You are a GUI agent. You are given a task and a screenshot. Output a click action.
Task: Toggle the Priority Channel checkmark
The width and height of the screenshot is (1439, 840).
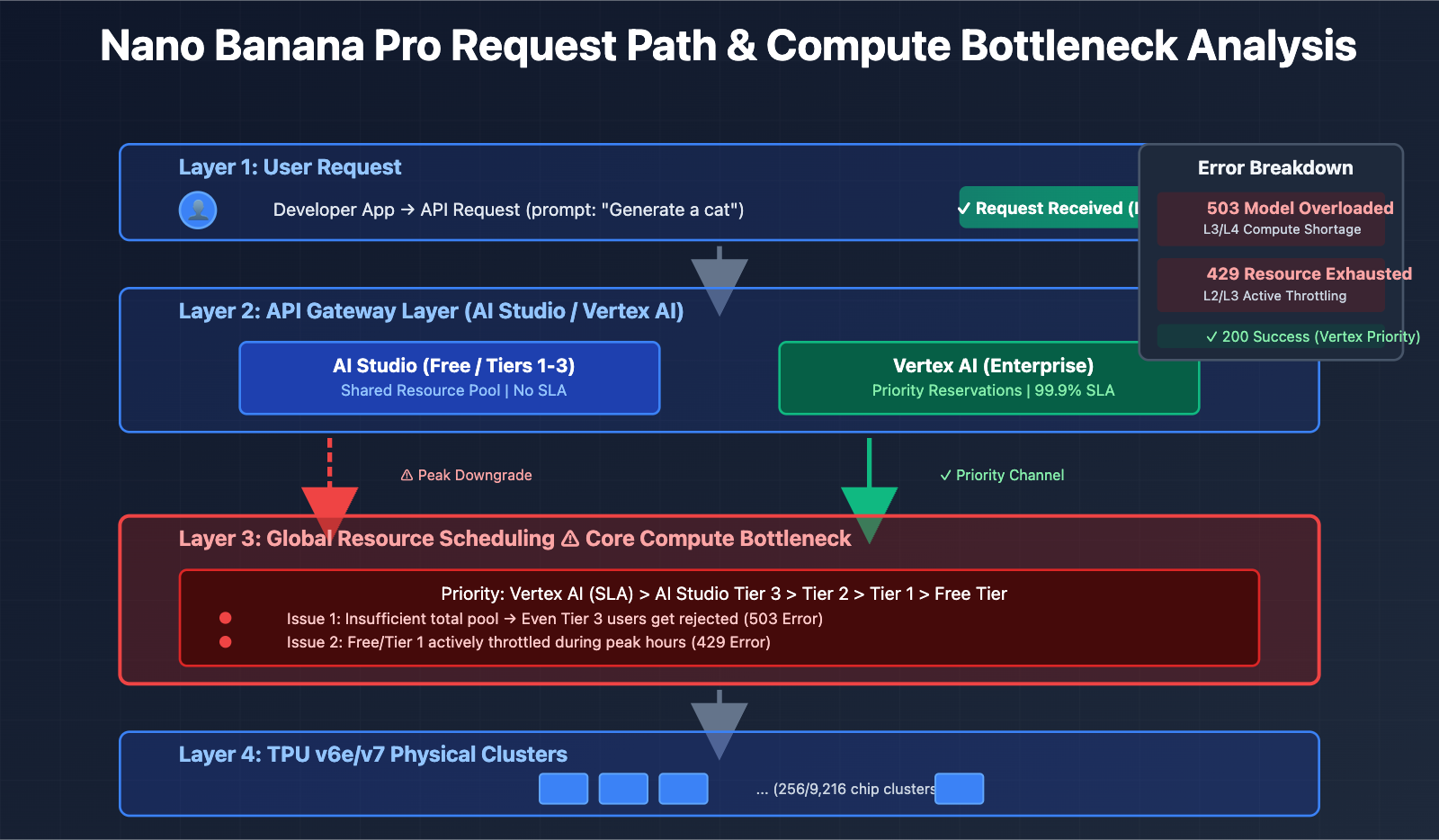pos(945,475)
